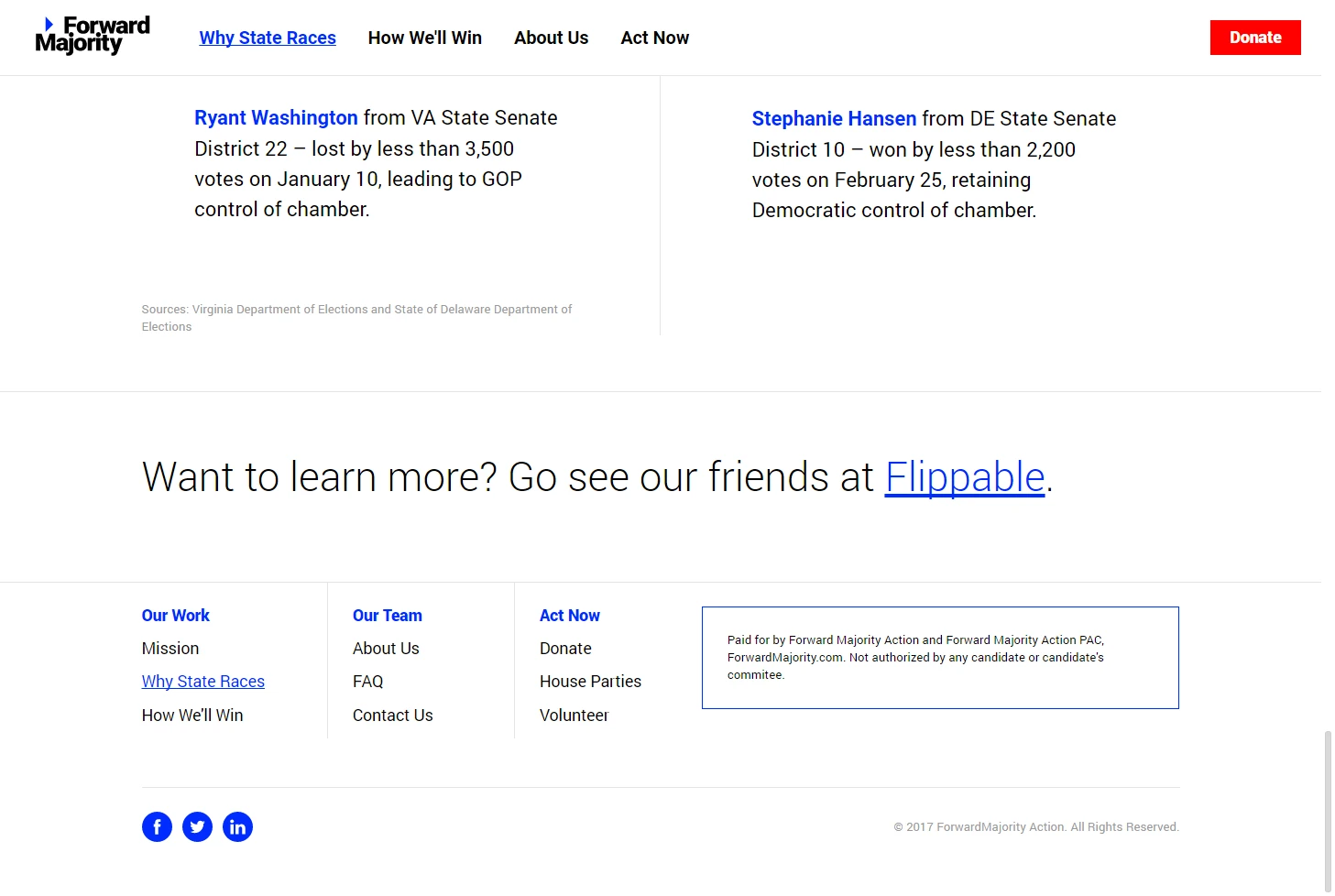Visit the Flippable link
Screen dimensions: 1335x896
click(965, 477)
